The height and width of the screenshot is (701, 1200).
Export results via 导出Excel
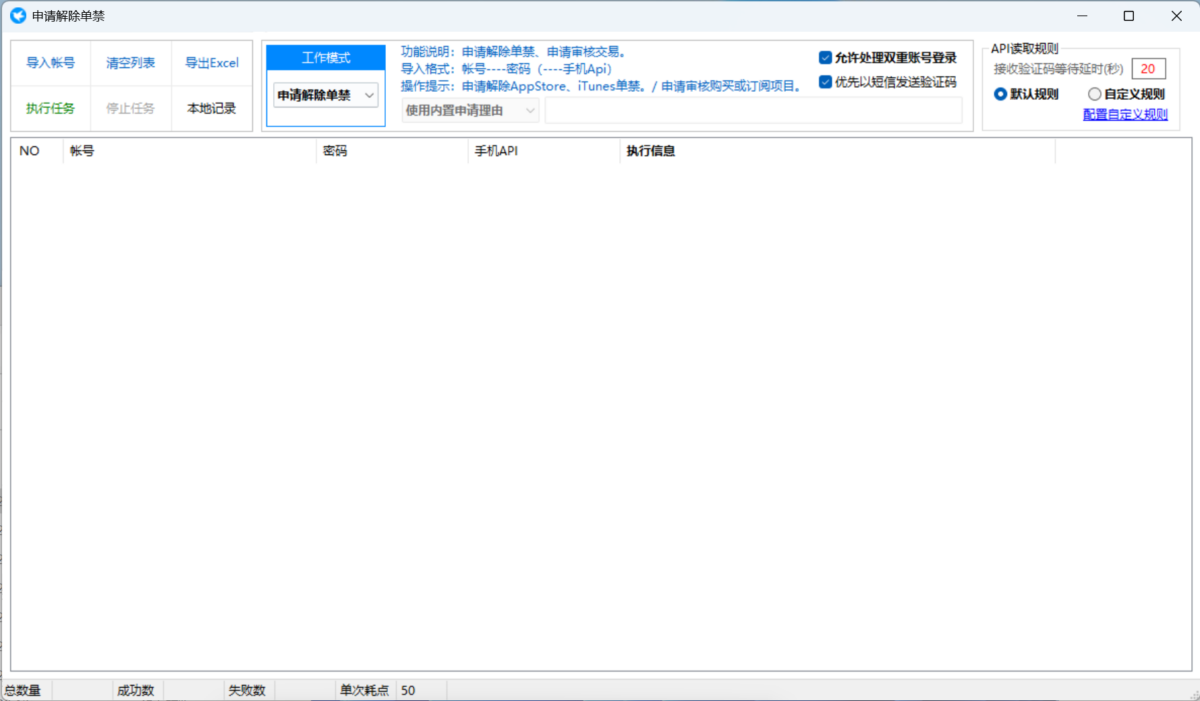tap(212, 63)
